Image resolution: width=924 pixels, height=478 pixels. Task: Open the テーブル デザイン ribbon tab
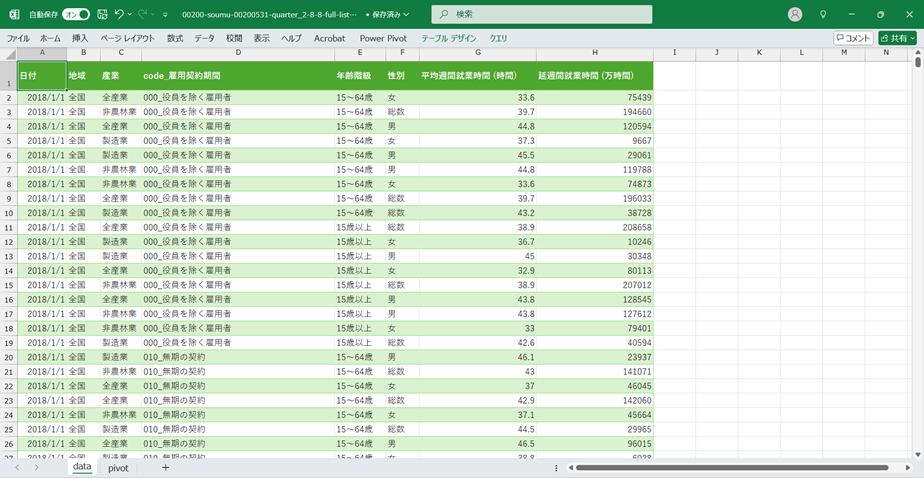click(449, 38)
